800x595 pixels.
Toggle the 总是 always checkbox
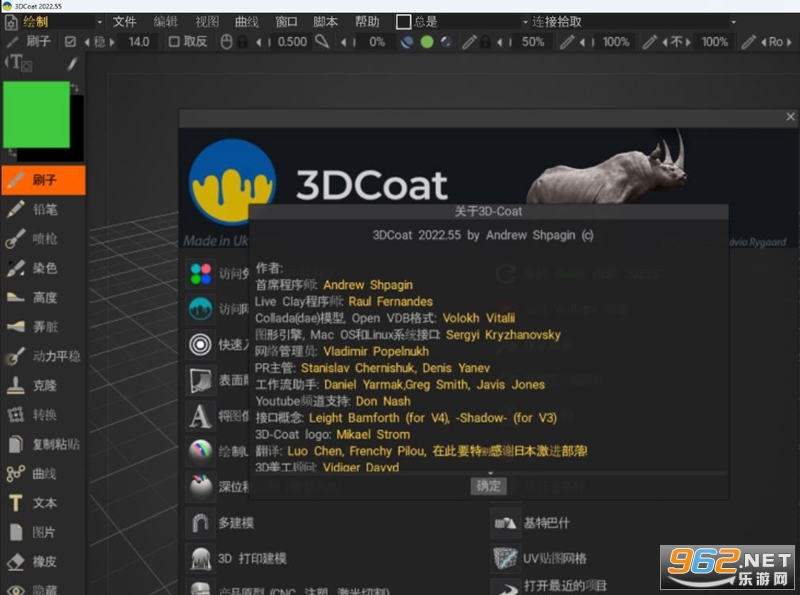point(404,22)
